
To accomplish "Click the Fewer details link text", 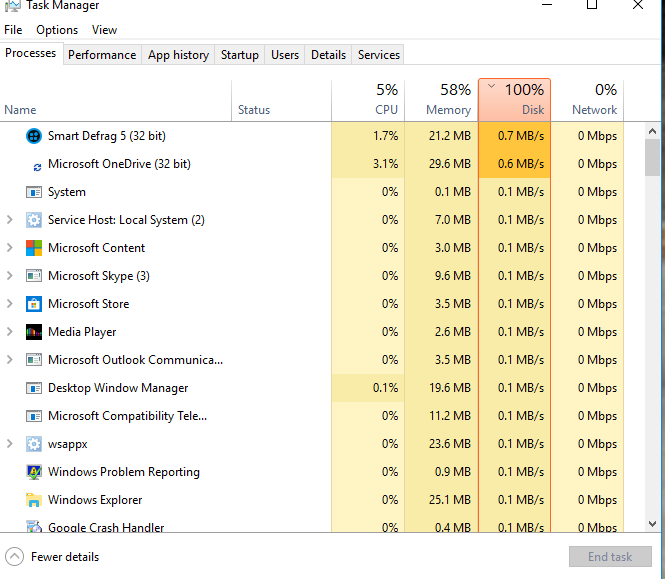I will click(x=65, y=557).
